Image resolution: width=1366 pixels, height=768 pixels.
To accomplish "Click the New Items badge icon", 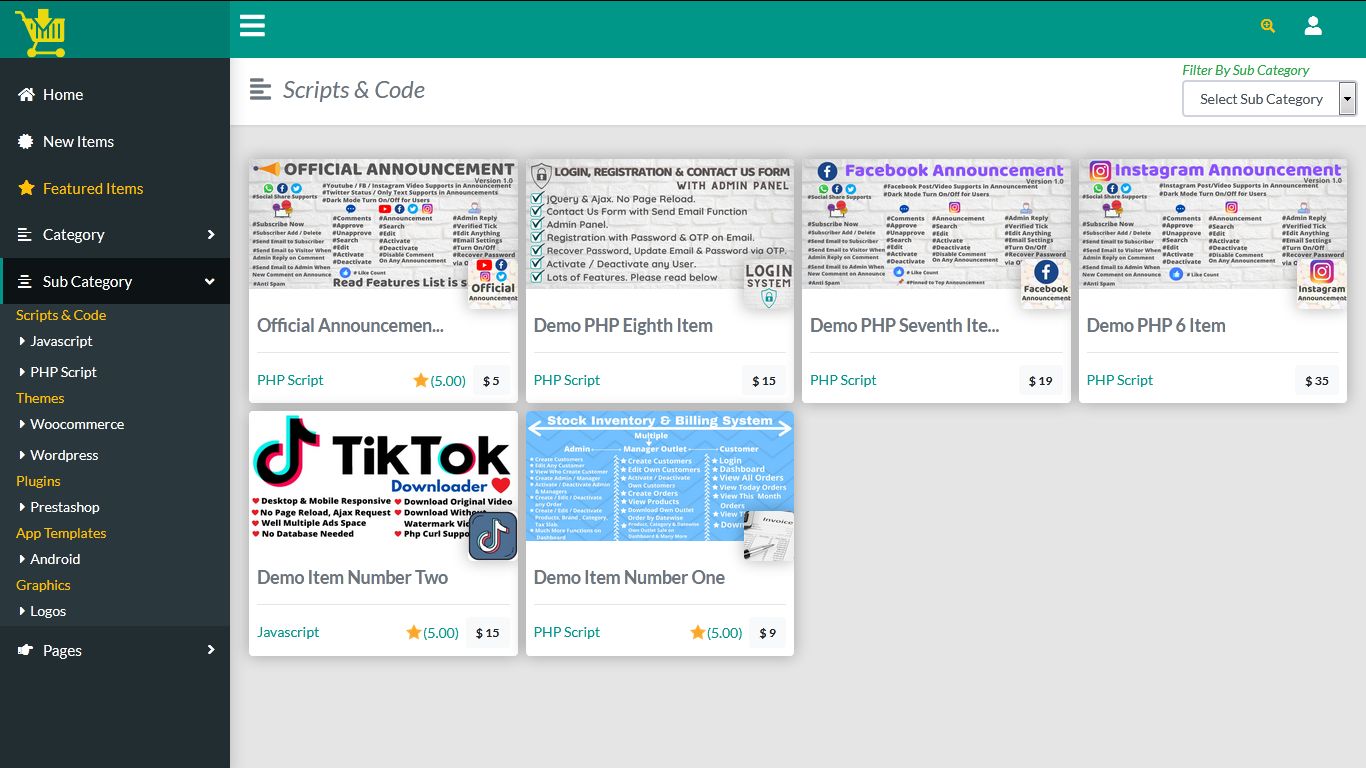I will (26, 141).
